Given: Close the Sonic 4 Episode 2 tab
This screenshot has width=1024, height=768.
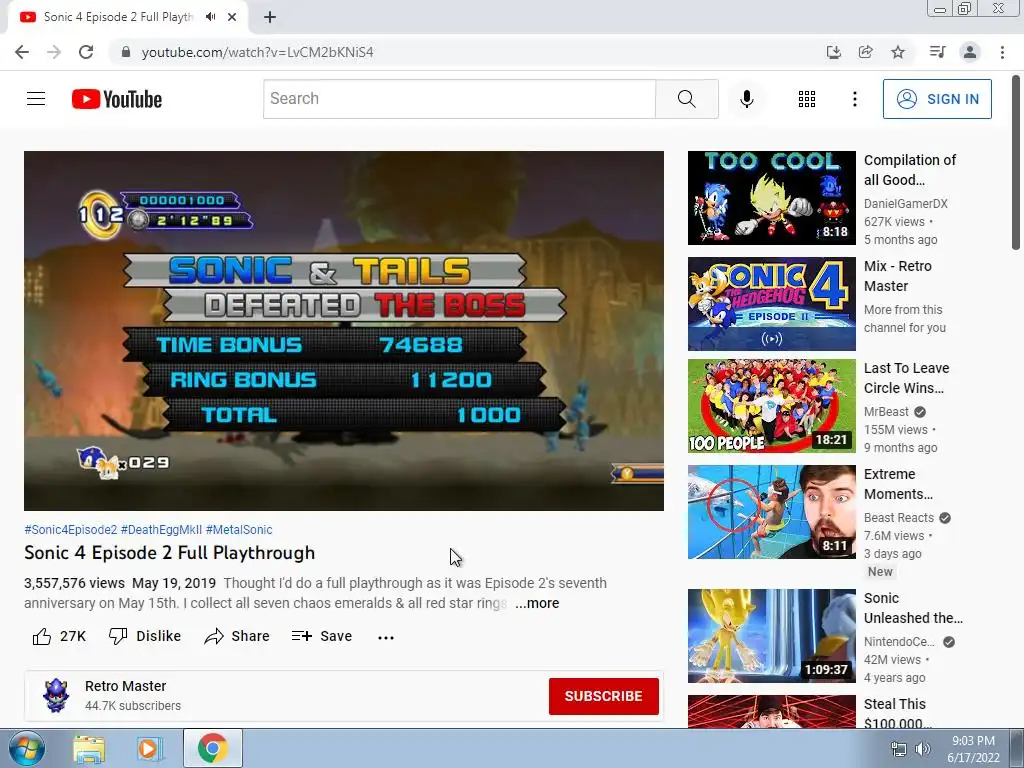Looking at the screenshot, I should (232, 17).
